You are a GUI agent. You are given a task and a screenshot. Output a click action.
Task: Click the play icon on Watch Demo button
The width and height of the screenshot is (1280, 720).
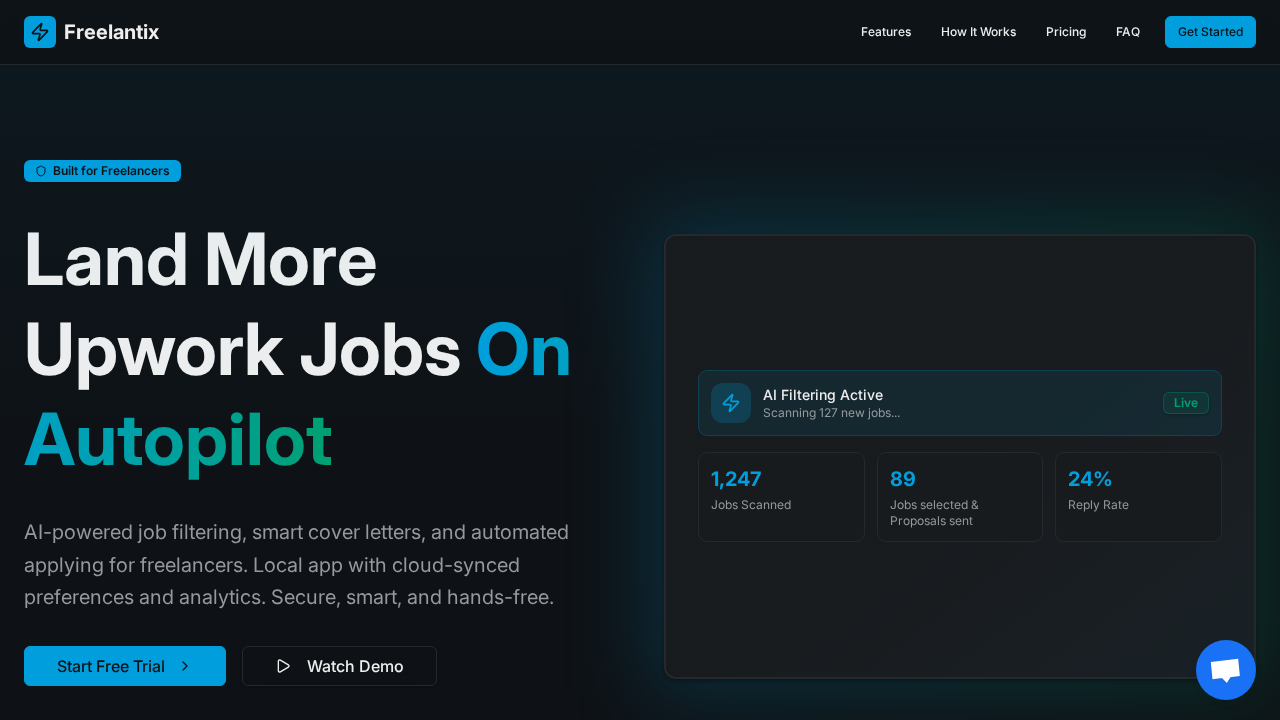[x=283, y=666]
